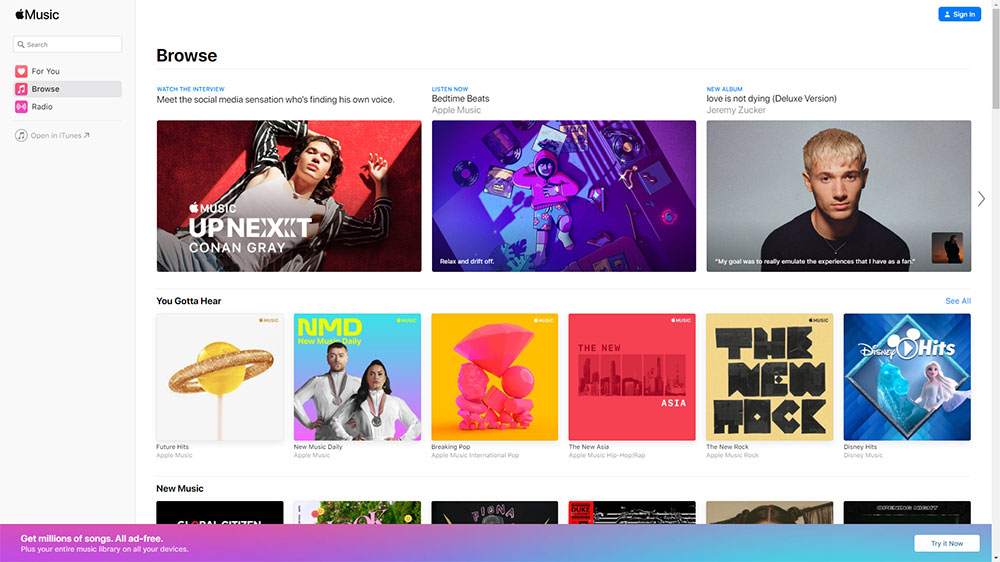Viewport: 1000px width, 562px height.
Task: Click the Open in iTunes note icon
Action: click(x=21, y=135)
